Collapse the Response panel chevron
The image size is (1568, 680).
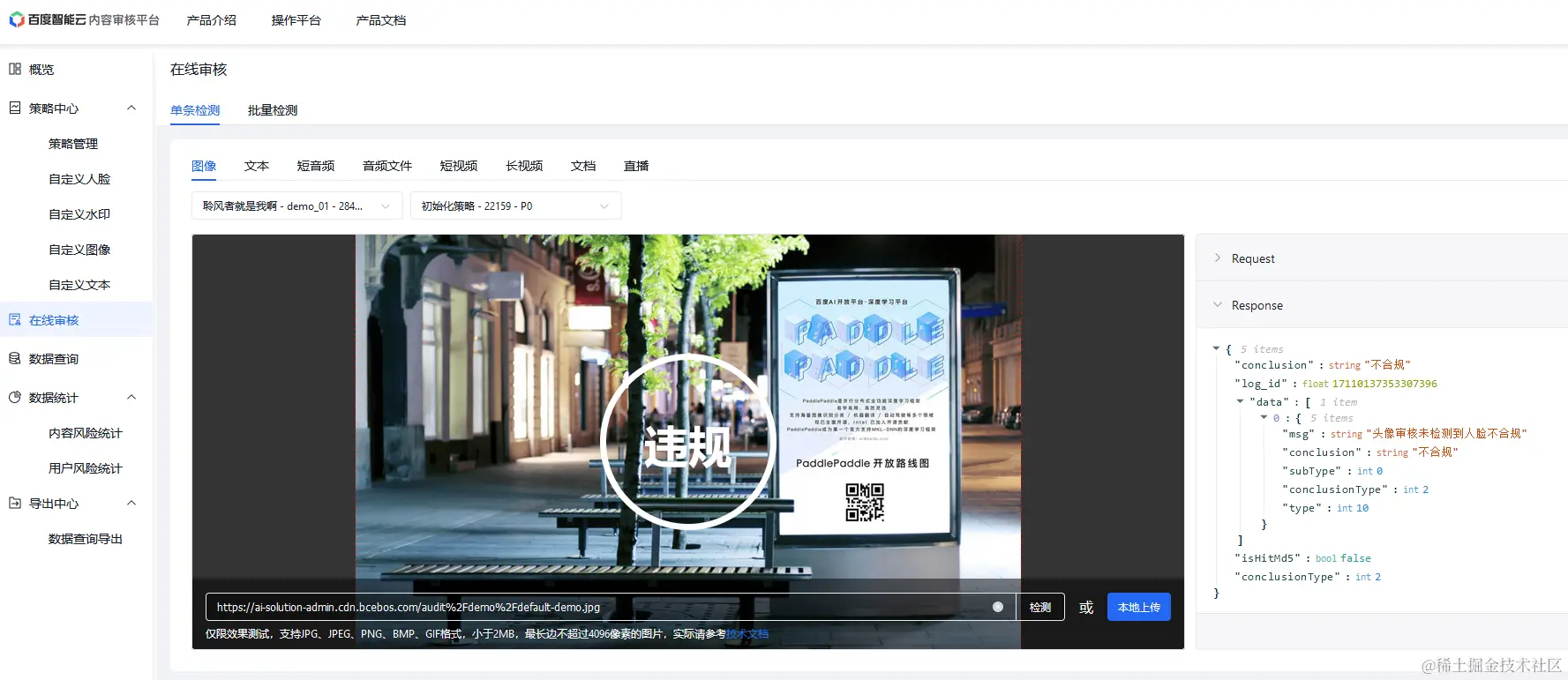(x=1218, y=304)
